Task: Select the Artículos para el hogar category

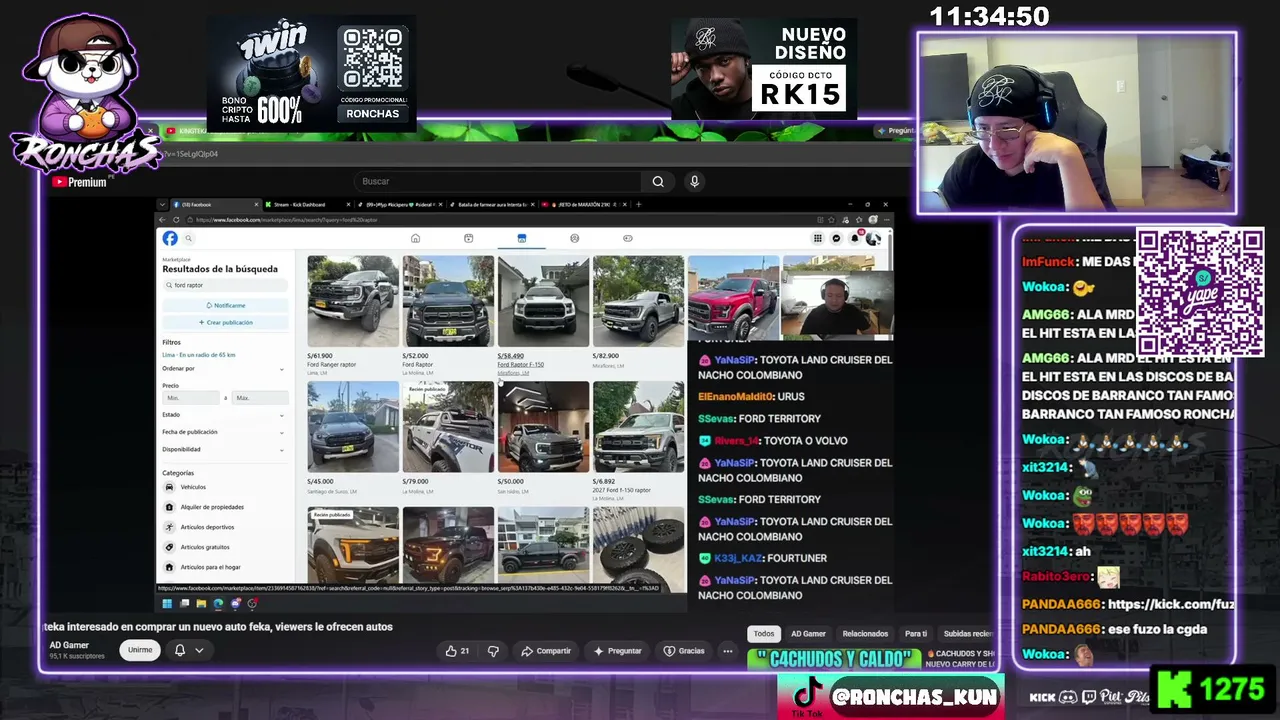Action: 224,567
